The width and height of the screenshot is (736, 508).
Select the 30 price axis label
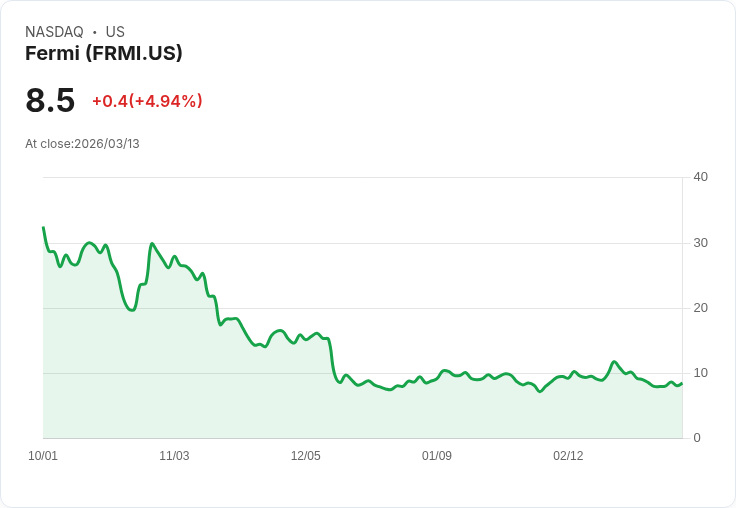pos(700,242)
